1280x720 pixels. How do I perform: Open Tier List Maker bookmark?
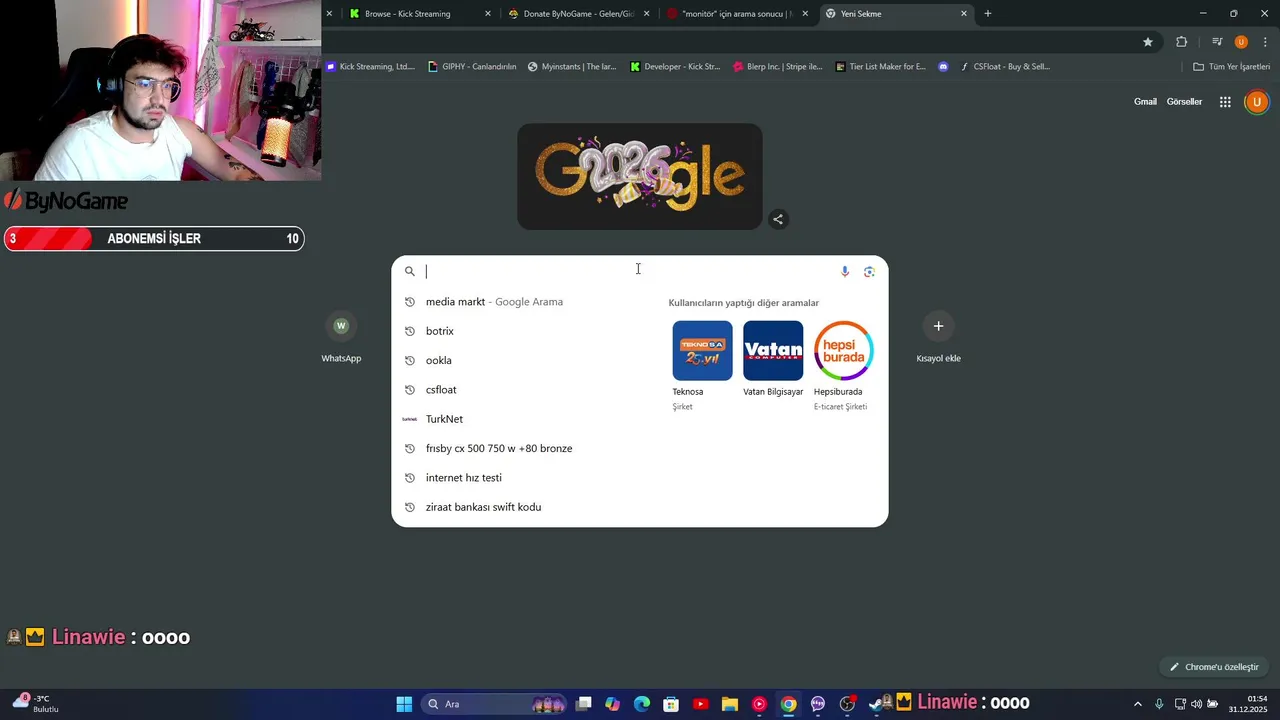(x=880, y=67)
